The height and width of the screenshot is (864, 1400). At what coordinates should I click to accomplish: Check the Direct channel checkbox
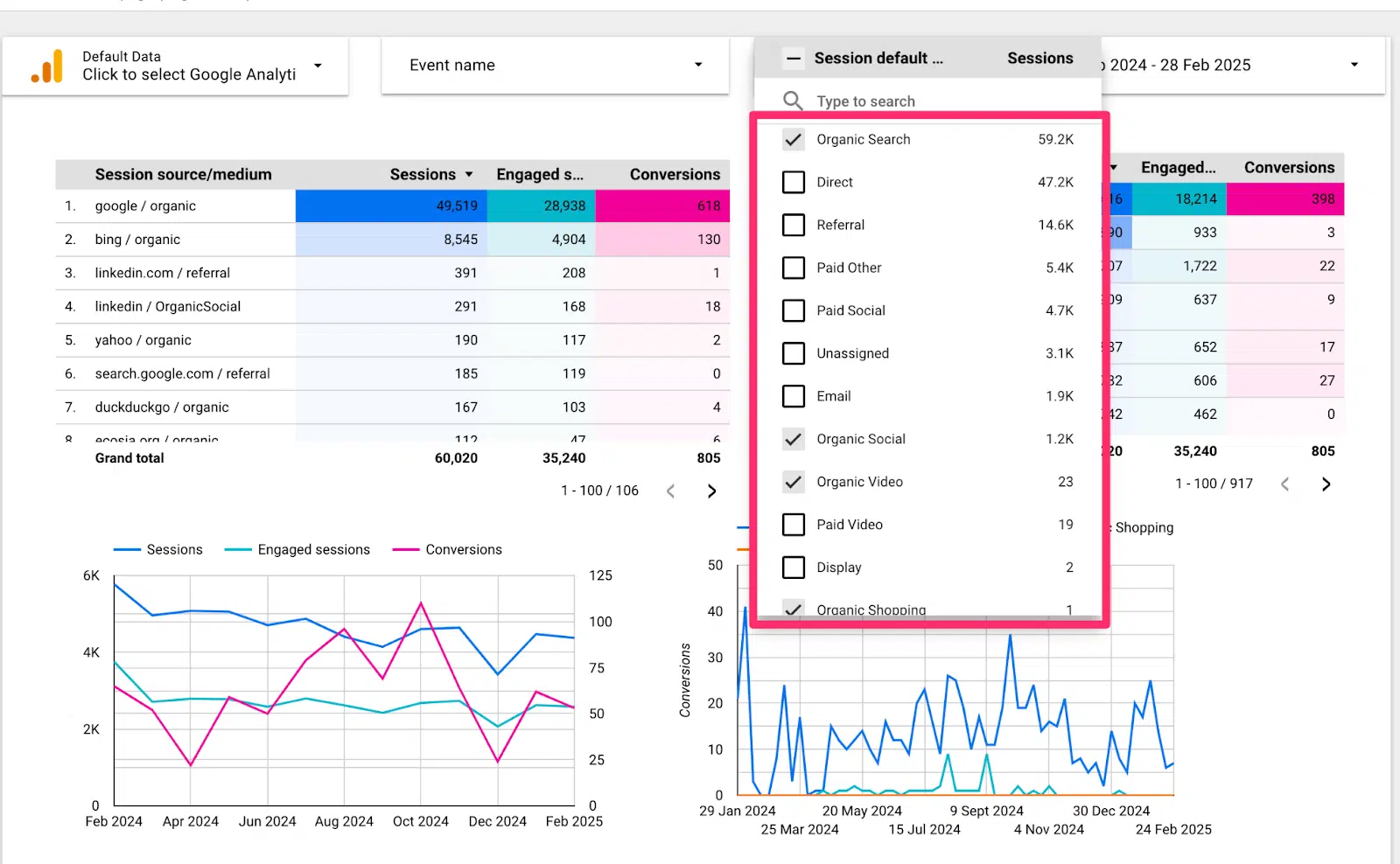point(794,182)
